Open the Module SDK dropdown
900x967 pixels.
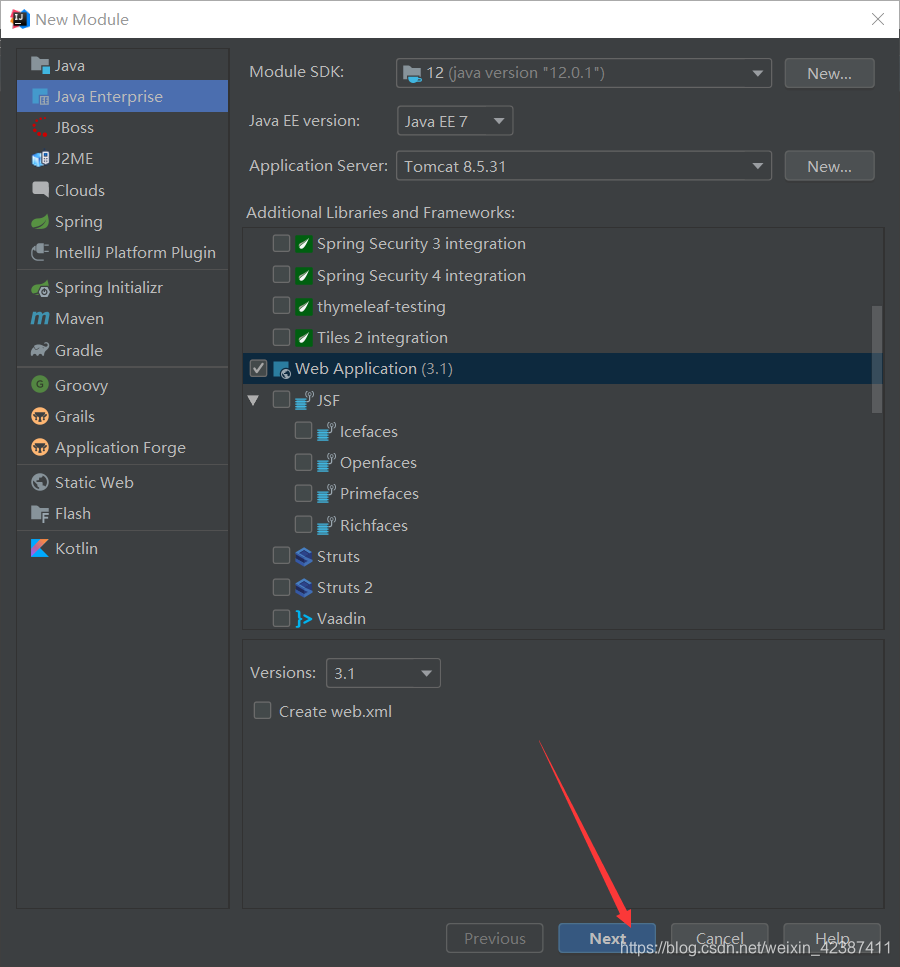584,73
